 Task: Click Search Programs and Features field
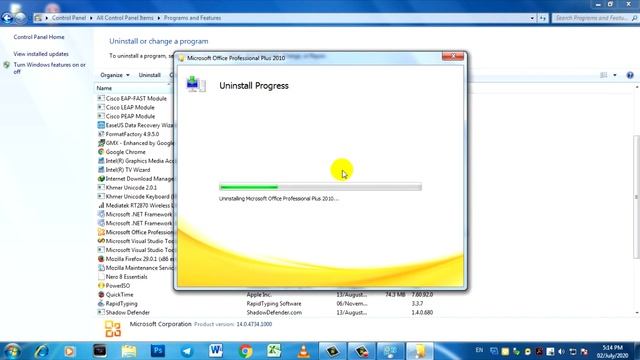[595, 18]
